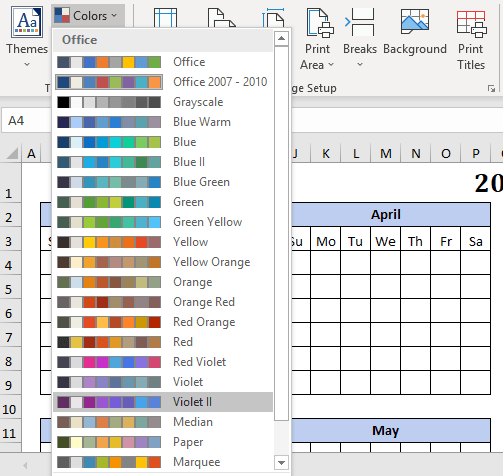Select column P header
This screenshot has height=476, width=503.
click(x=476, y=154)
